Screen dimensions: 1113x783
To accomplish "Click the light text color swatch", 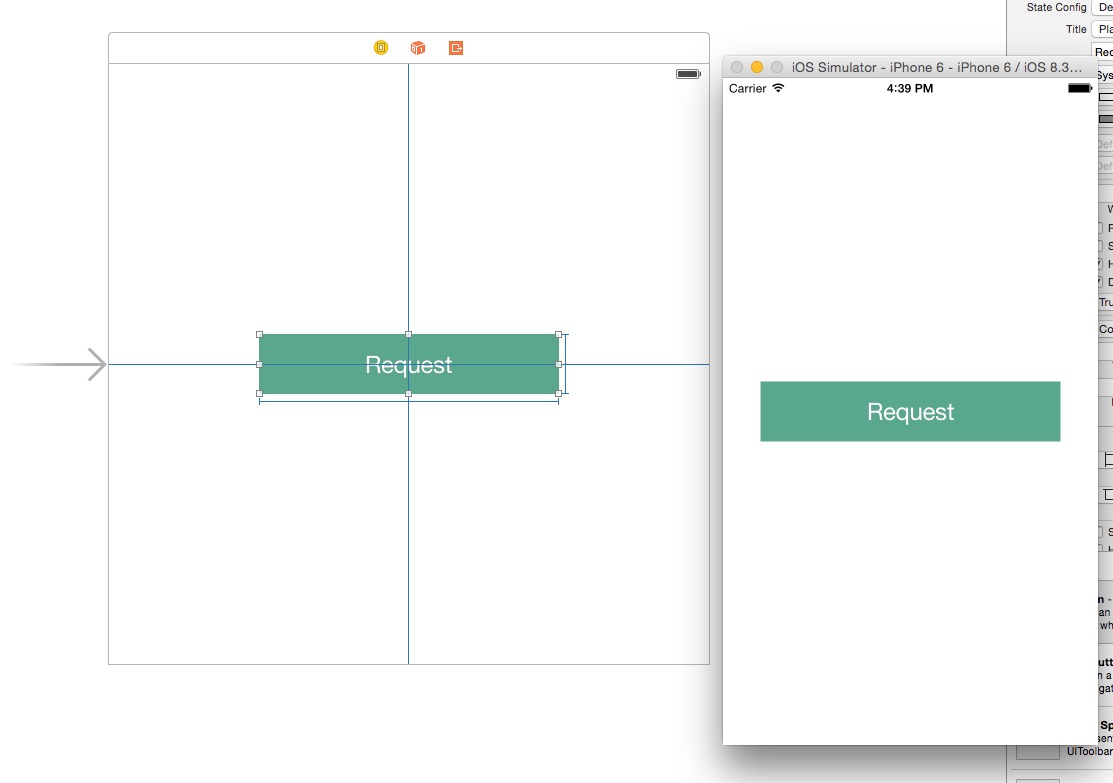I will tap(1106, 97).
